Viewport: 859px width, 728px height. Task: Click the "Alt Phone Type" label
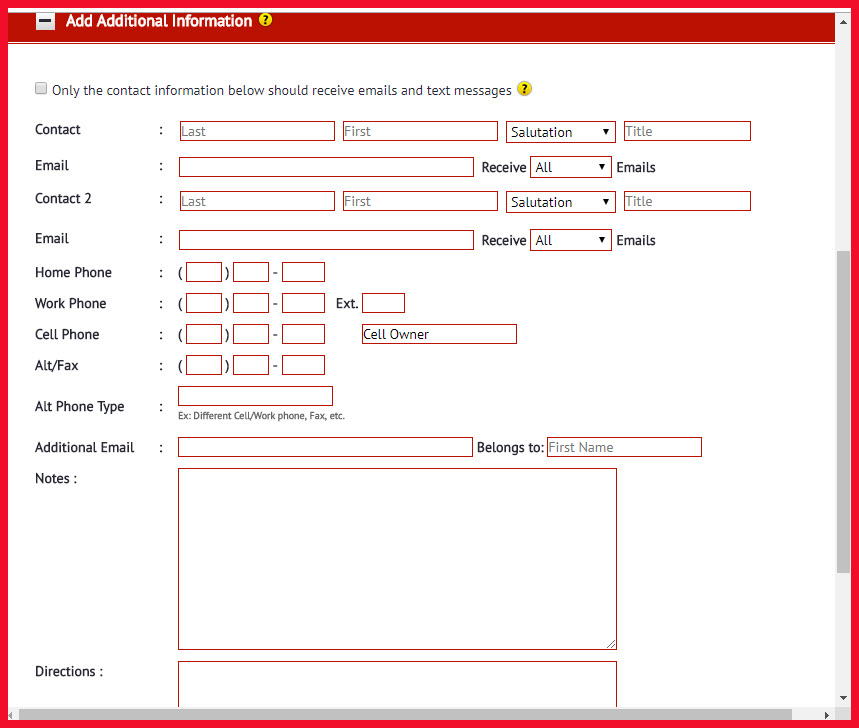79,406
